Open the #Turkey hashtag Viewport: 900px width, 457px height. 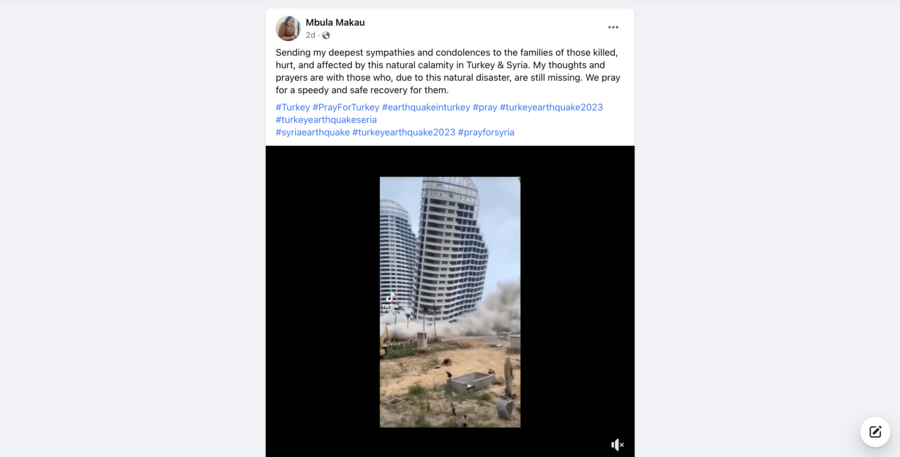pos(293,107)
